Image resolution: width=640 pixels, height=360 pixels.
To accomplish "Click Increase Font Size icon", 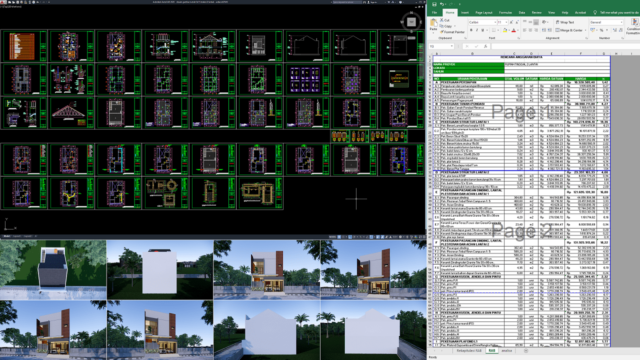I will (511, 22).
